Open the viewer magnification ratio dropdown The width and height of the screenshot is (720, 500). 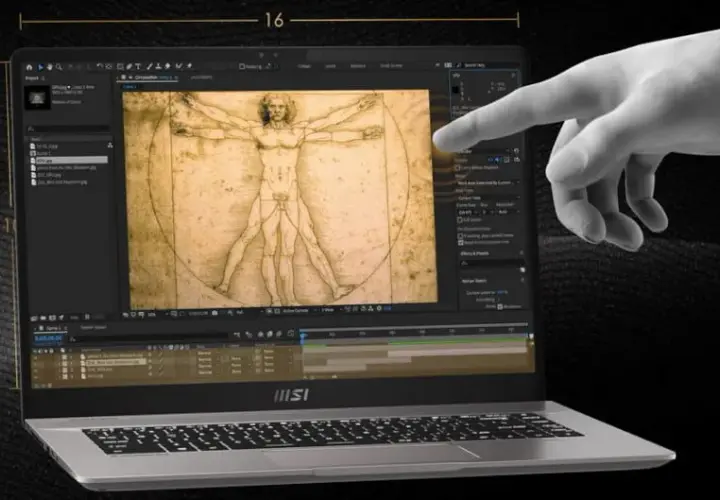tap(154, 315)
